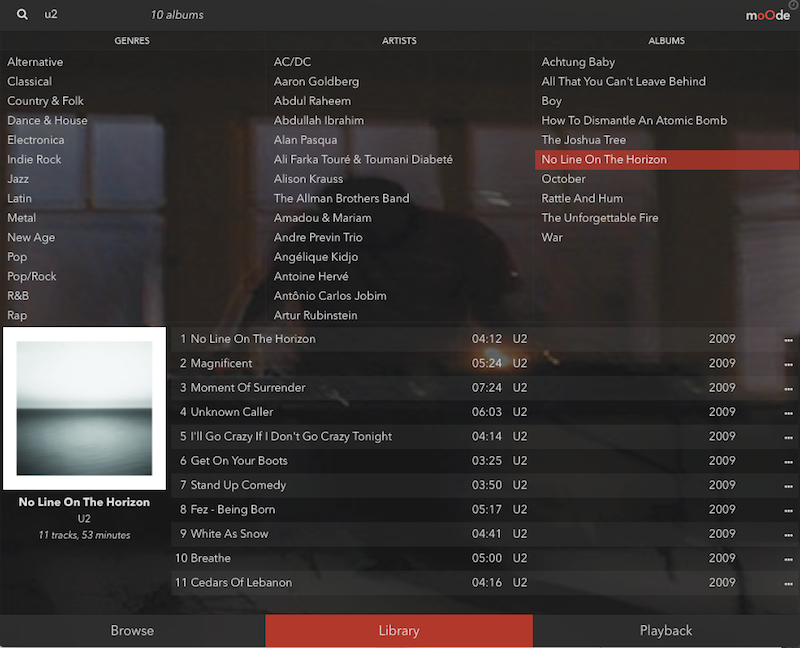Open the options menu for Fez - Being Born
The width and height of the screenshot is (800, 648).
click(x=788, y=510)
